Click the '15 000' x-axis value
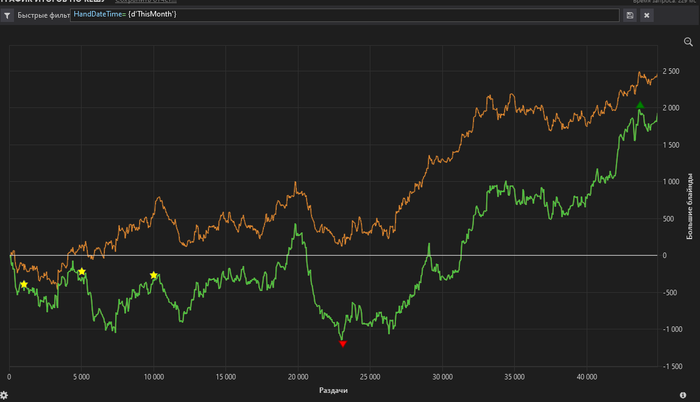700x402 pixels. tap(225, 377)
